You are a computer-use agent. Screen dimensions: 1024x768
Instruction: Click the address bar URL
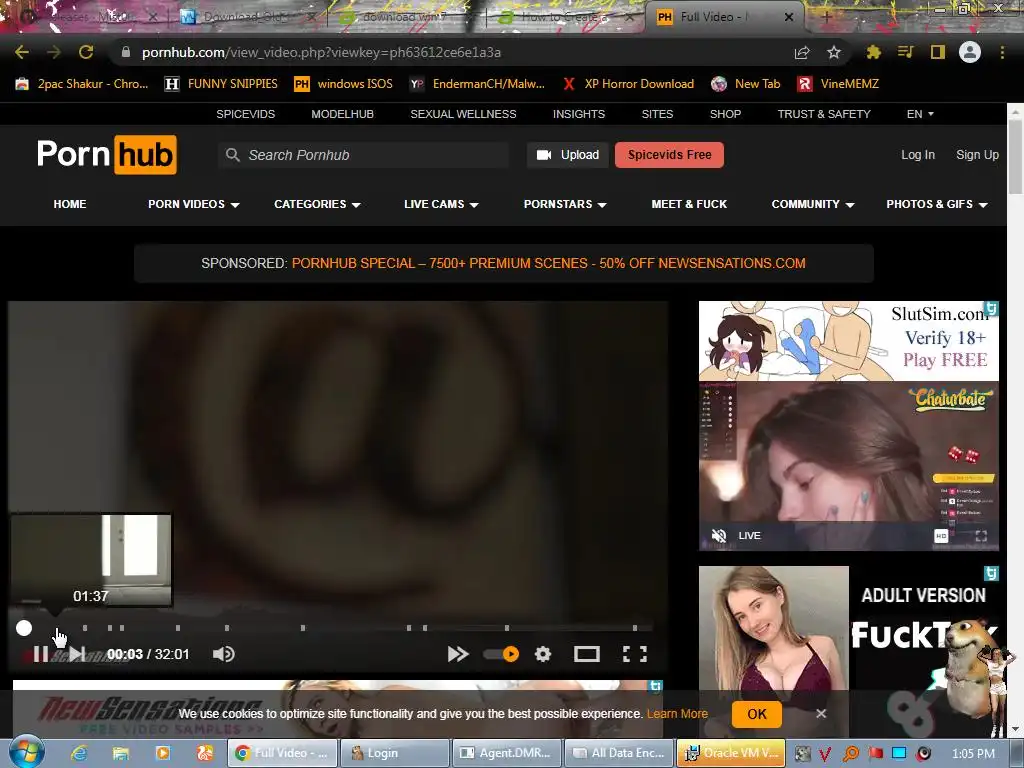point(321,52)
